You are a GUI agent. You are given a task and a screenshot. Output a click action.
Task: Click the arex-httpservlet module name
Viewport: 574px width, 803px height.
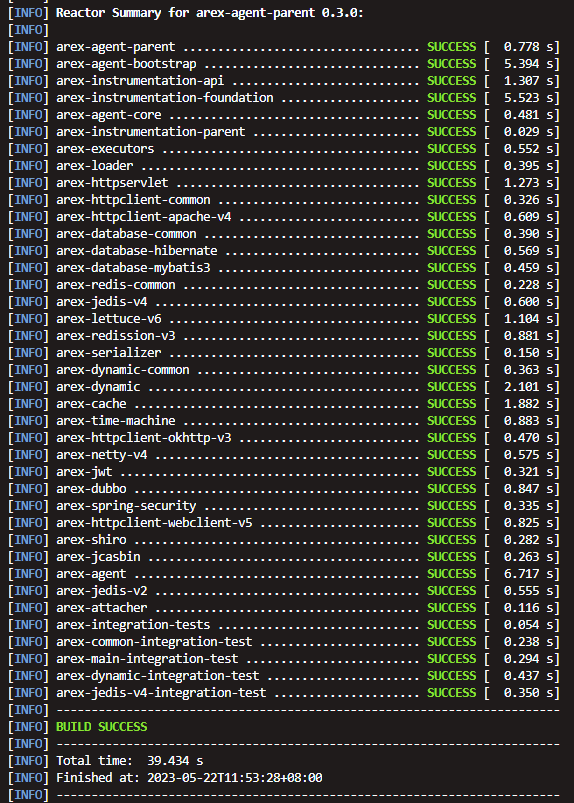(112, 182)
